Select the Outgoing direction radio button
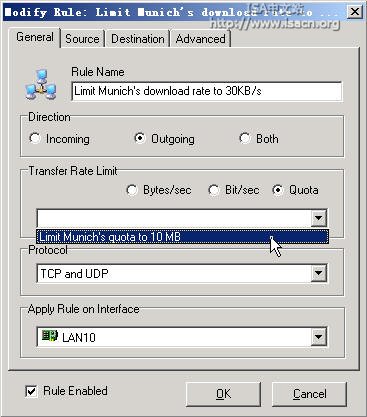Screen dimensions: 367x417 140,138
